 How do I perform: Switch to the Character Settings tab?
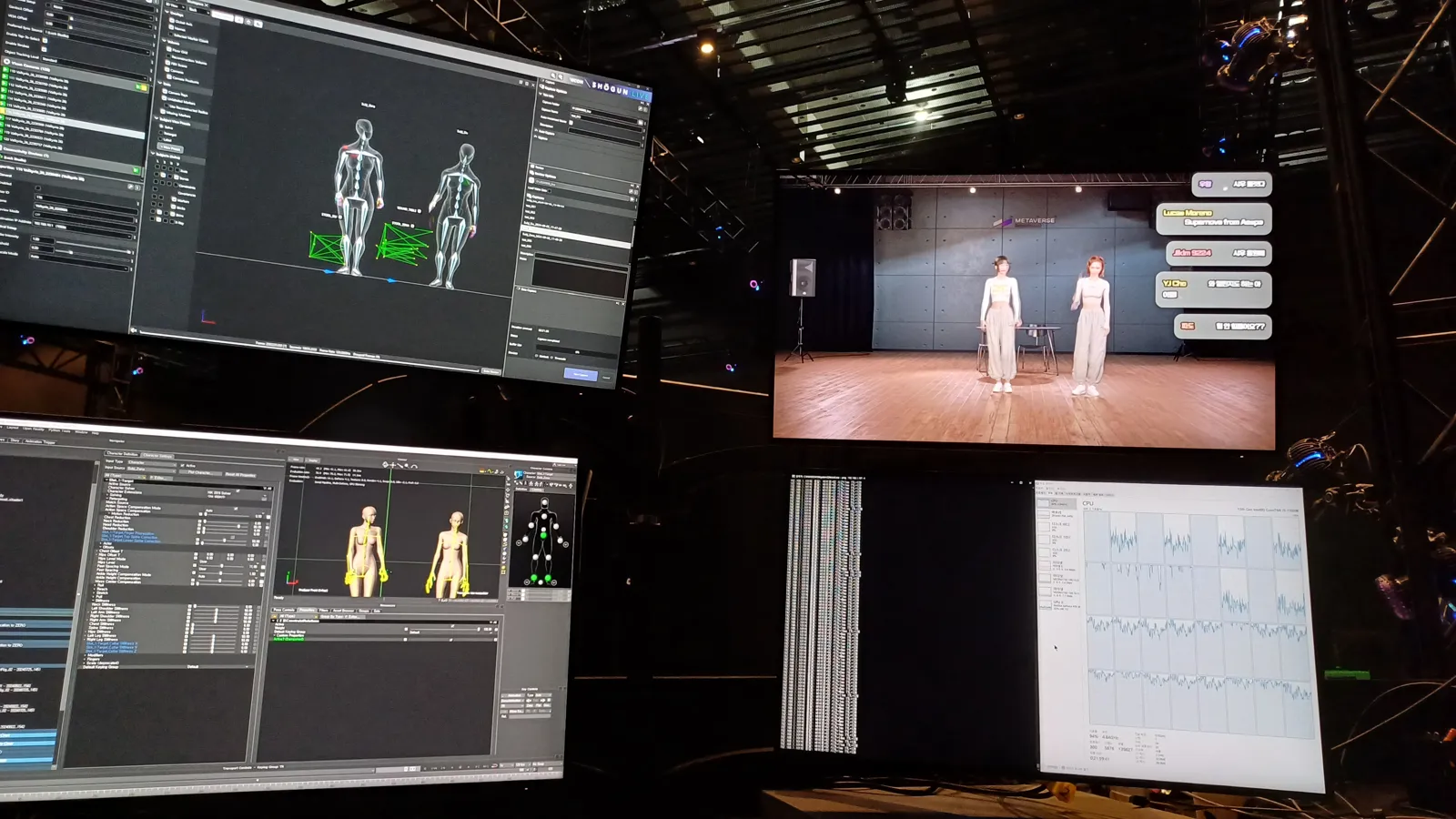point(157,455)
